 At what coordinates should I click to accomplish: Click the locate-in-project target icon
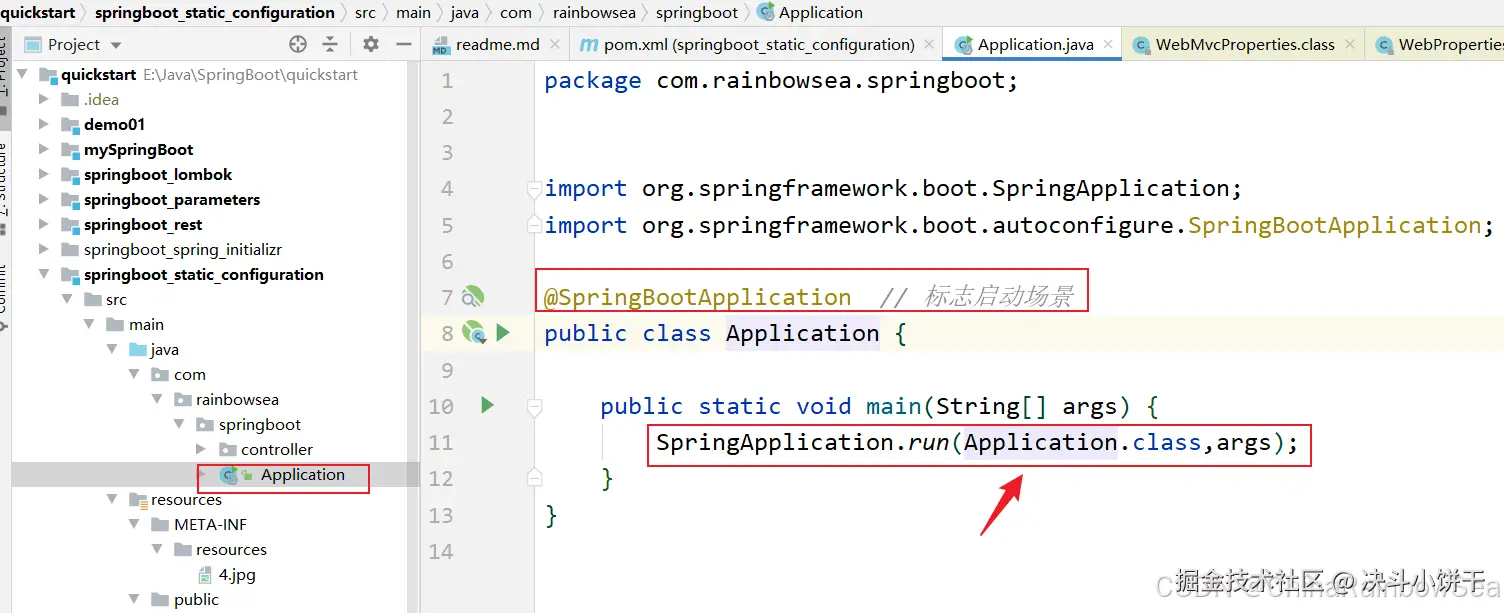[x=297, y=44]
